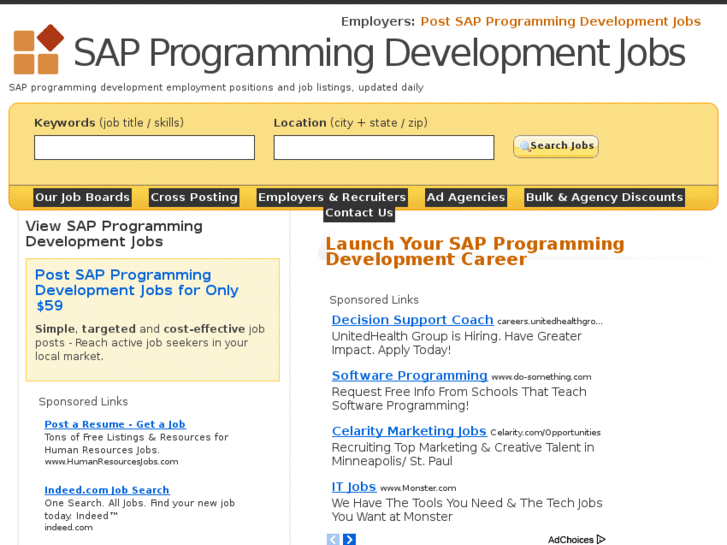The width and height of the screenshot is (727, 545).
Task: Open the Cross Posting menu item
Action: 194,197
